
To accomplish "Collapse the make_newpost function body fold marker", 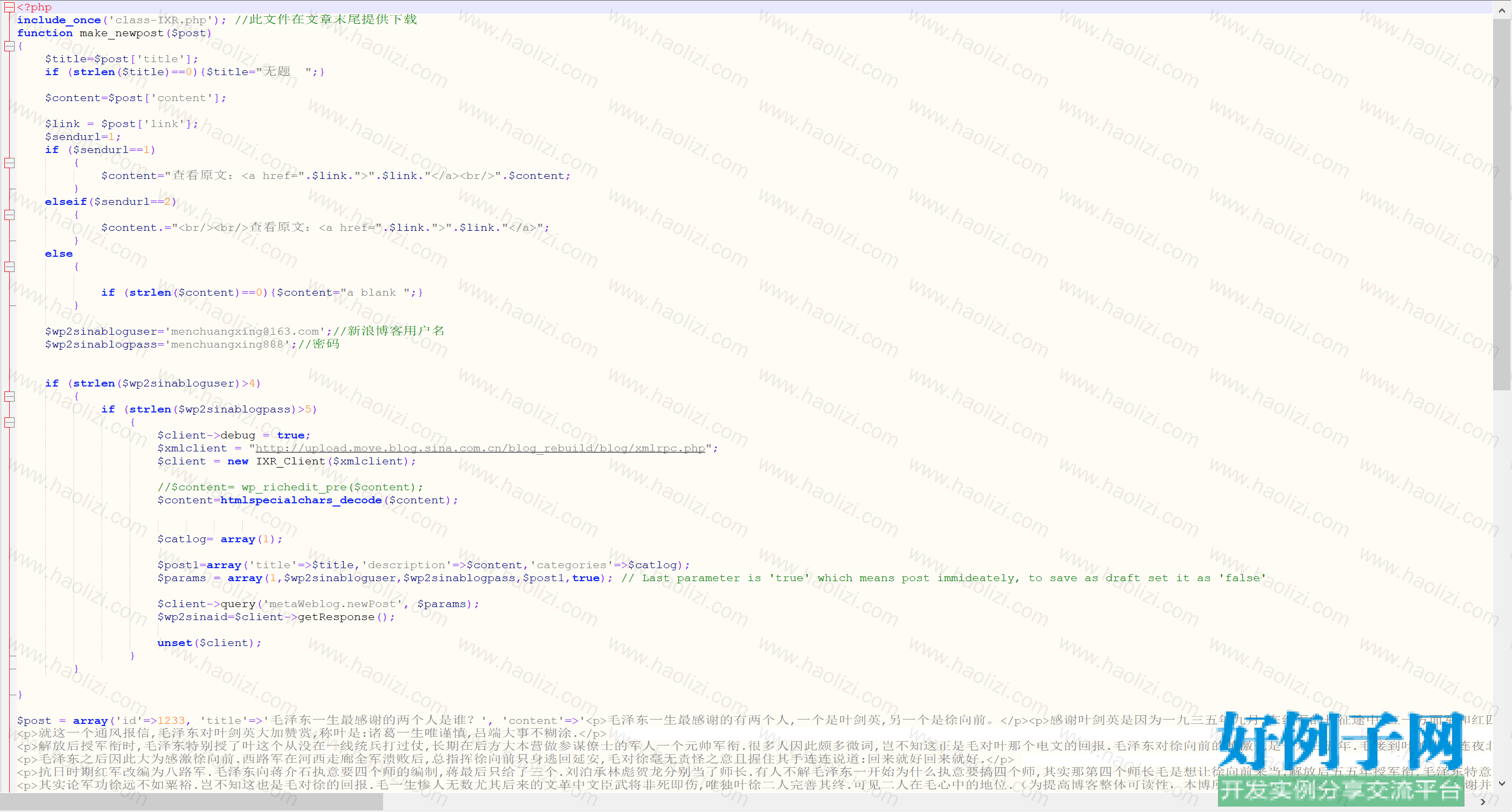I will click(x=9, y=46).
